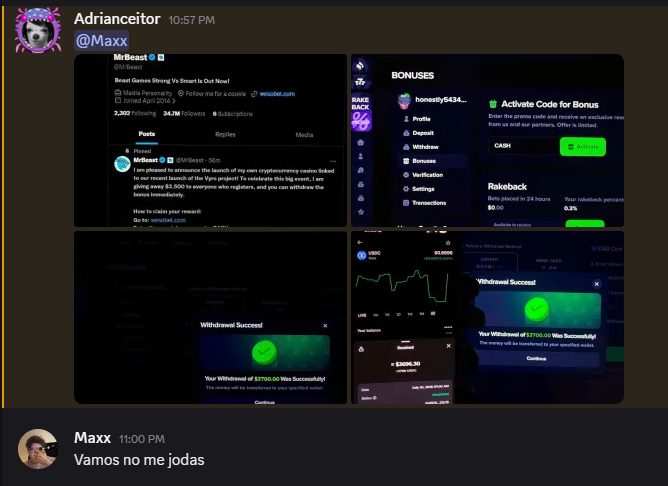
Task: Click Transactions in the bonuses screenshot menu
Action: click(425, 203)
